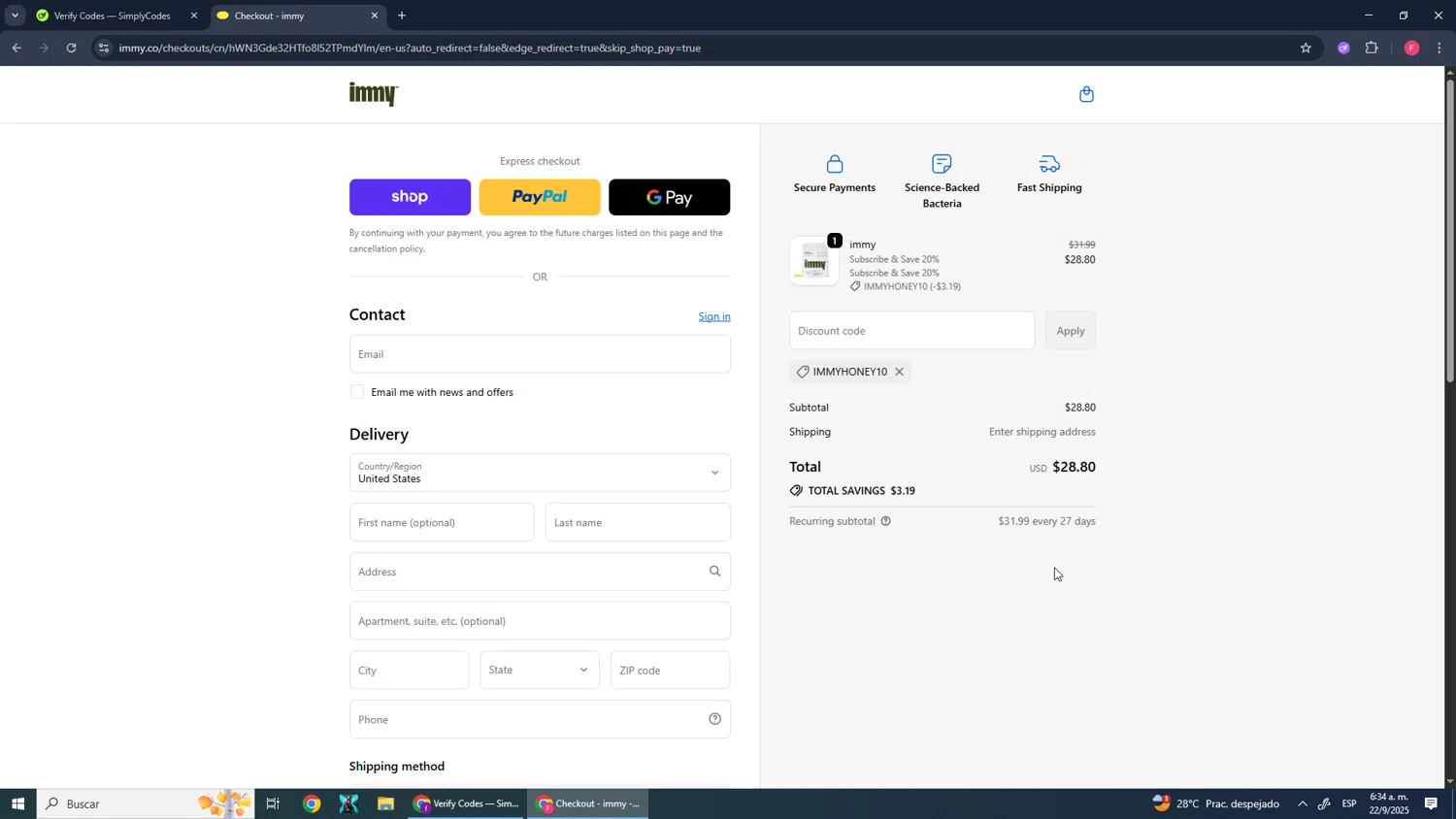
Task: Click the site information icon in address bar
Action: [x=105, y=48]
